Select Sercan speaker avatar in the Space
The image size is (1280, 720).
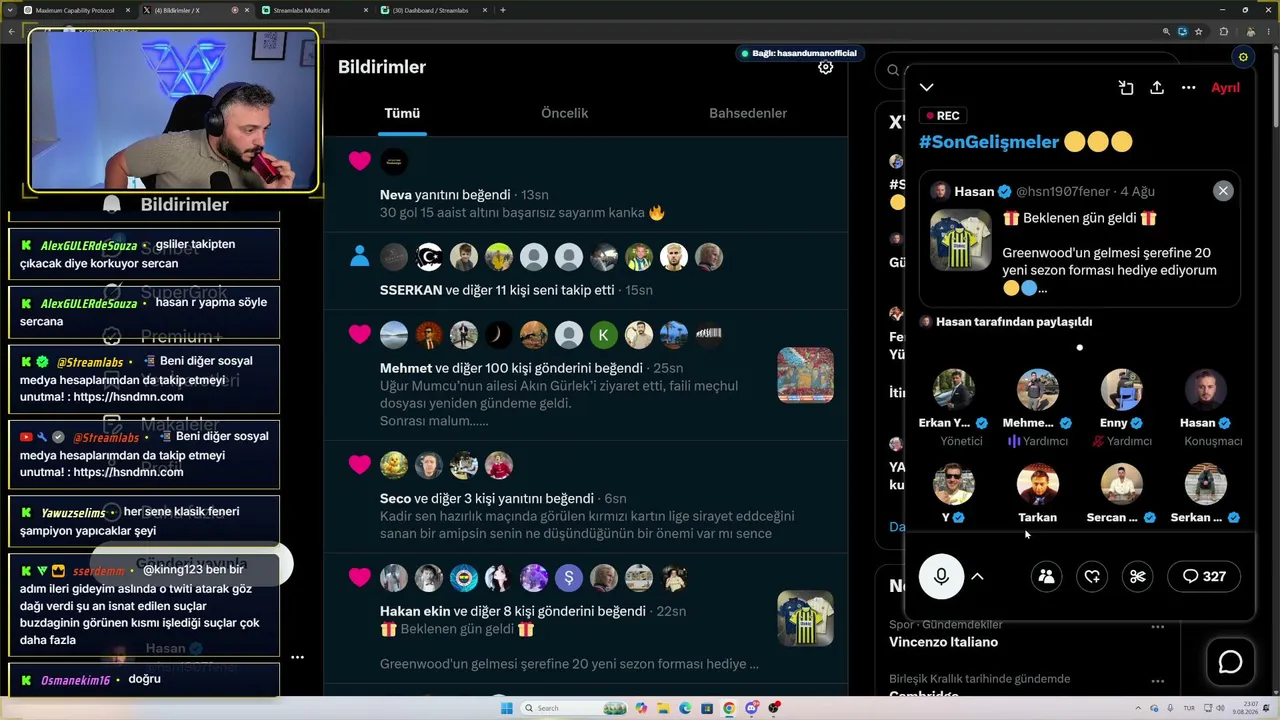pyautogui.click(x=1121, y=484)
